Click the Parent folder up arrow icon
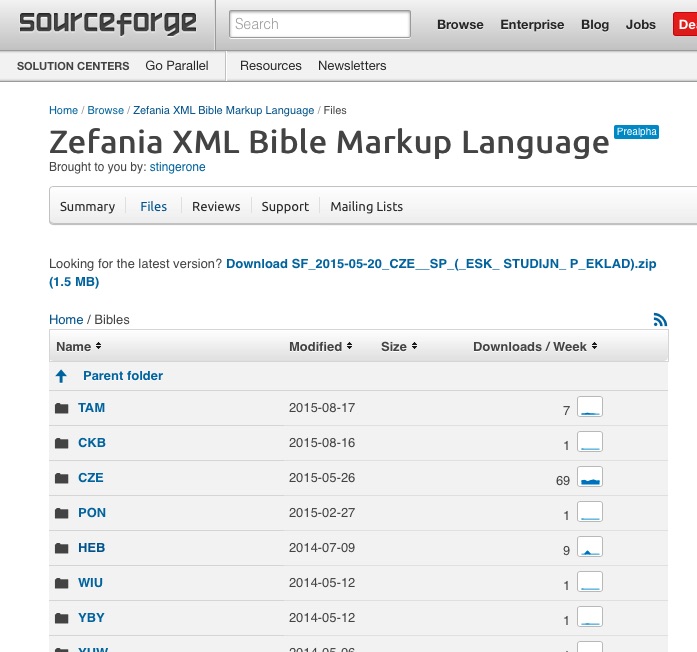Screen dimensions: 697x652 [61, 376]
